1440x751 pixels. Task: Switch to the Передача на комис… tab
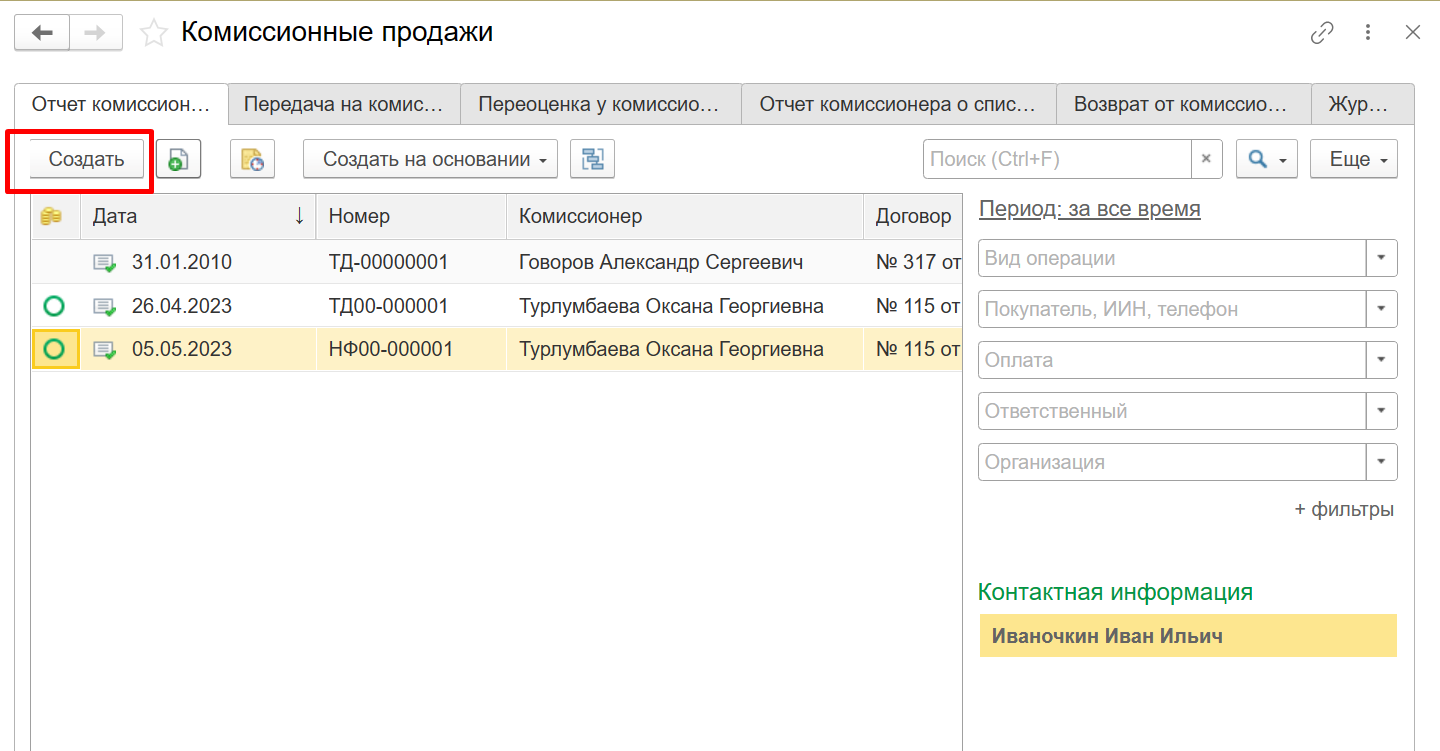click(343, 104)
